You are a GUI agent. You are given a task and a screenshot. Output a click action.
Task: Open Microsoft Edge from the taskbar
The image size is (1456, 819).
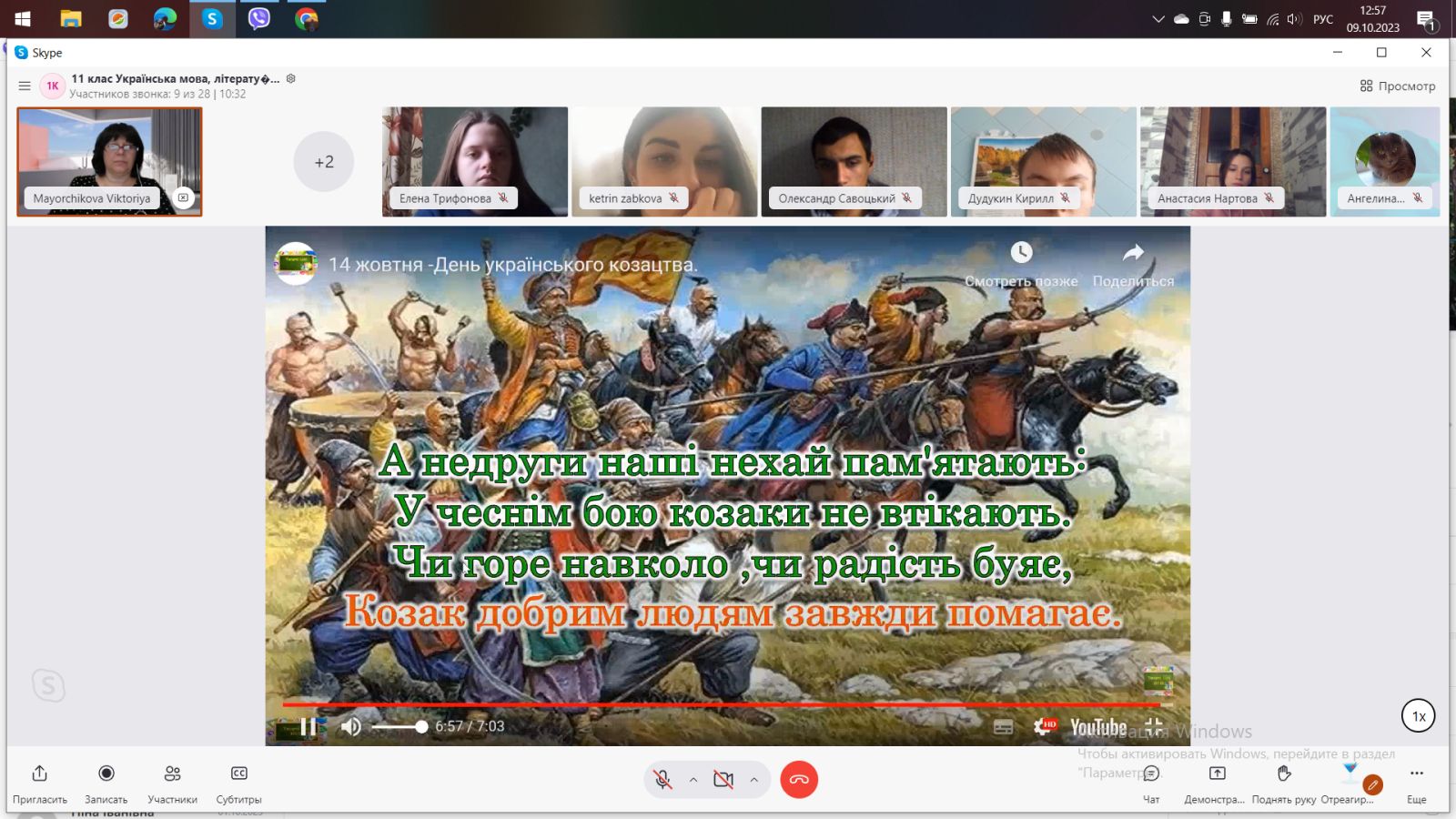165,18
